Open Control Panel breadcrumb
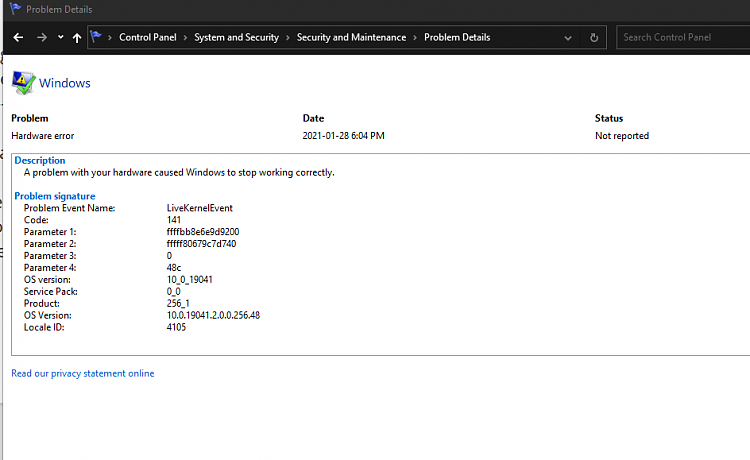The height and width of the screenshot is (460, 750). tap(148, 37)
